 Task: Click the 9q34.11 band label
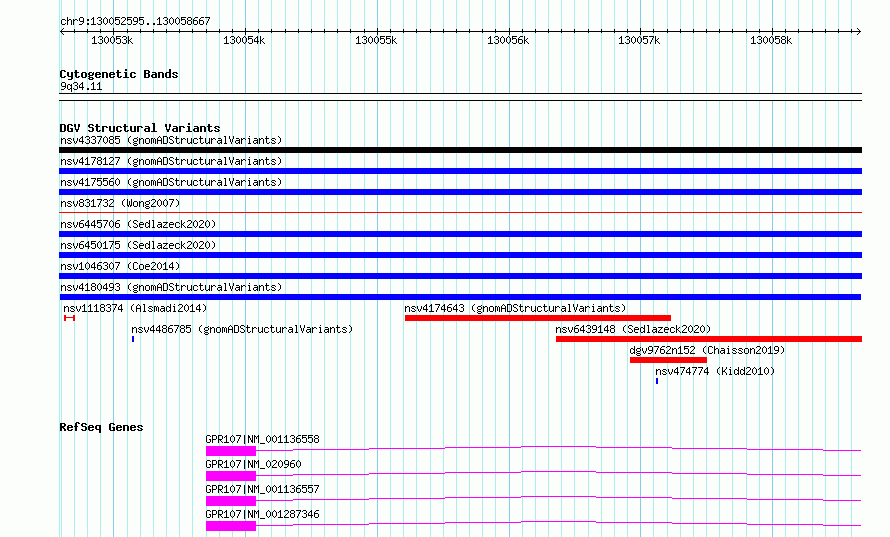tap(81, 86)
